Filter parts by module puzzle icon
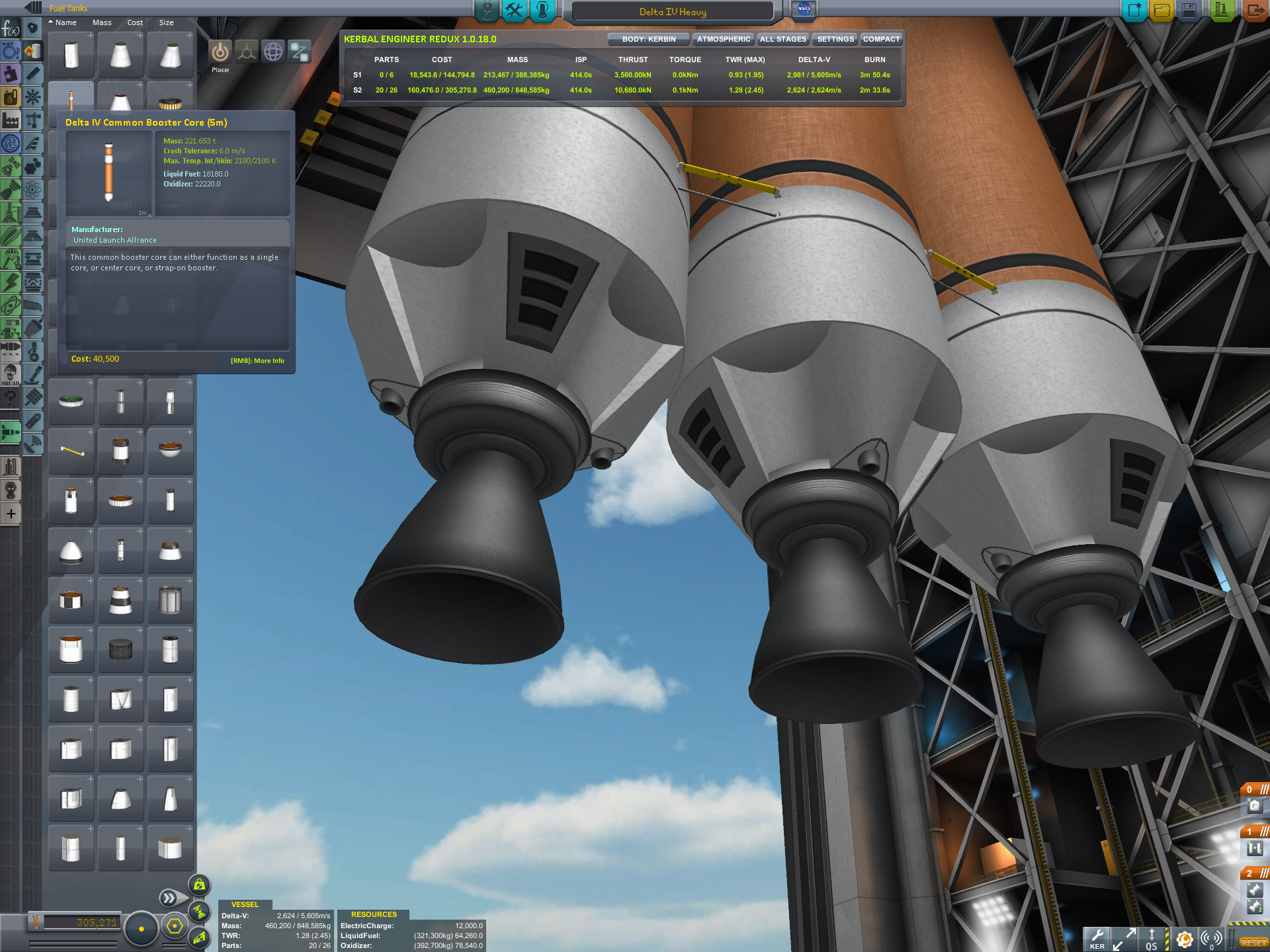This screenshot has width=1270, height=952. pos(11,74)
